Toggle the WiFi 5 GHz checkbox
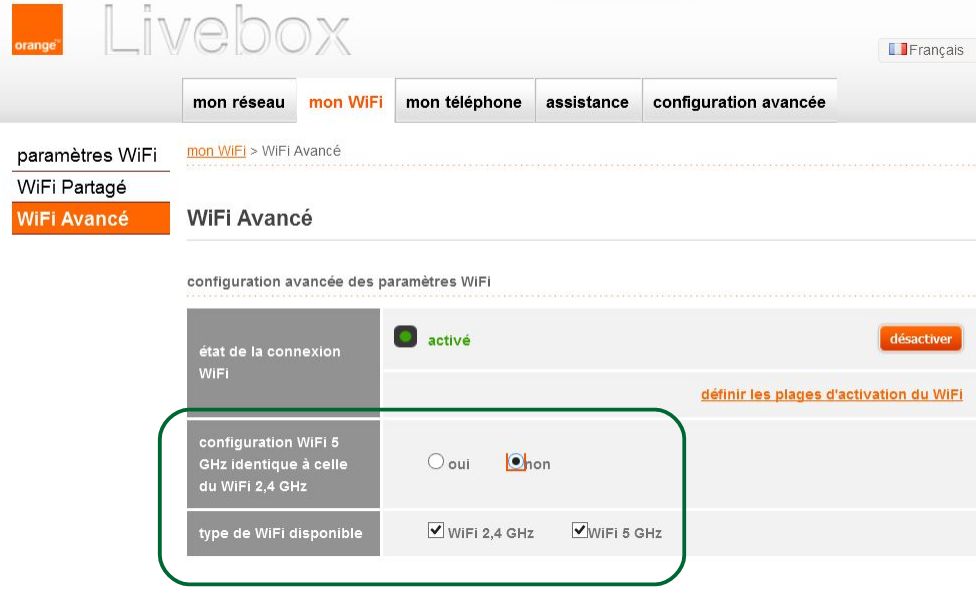Image resolution: width=976 pixels, height=595 pixels. coord(580,530)
